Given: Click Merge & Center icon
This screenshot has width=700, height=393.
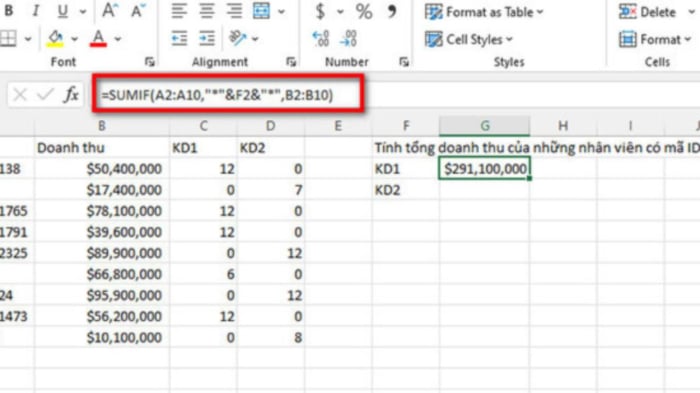Looking at the screenshot, I should coord(261,11).
